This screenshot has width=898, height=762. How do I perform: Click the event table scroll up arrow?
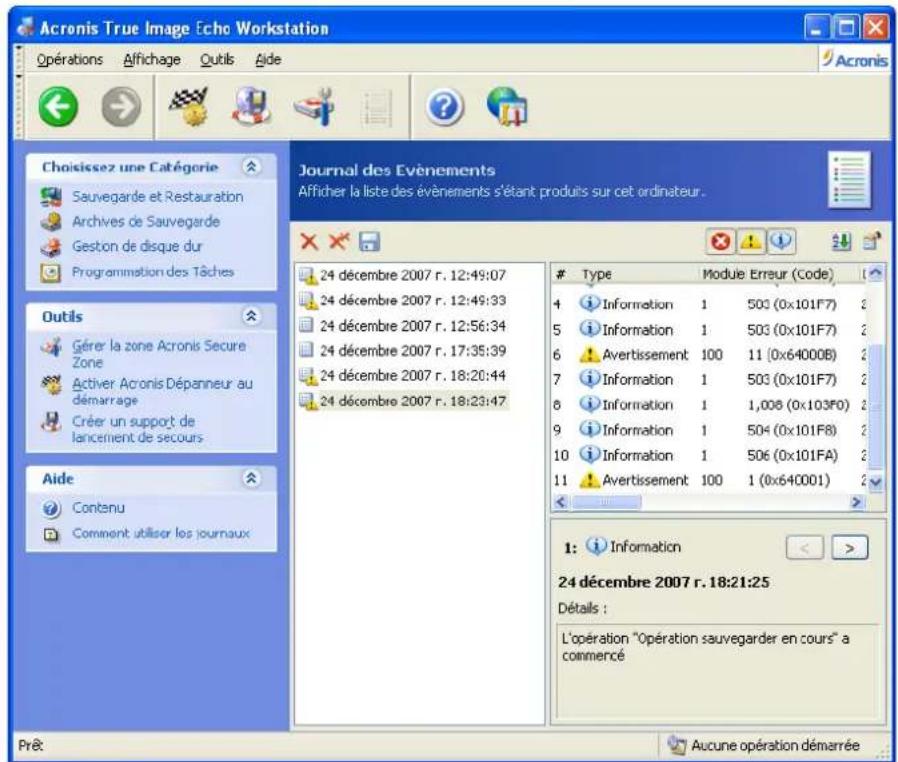coord(875,274)
